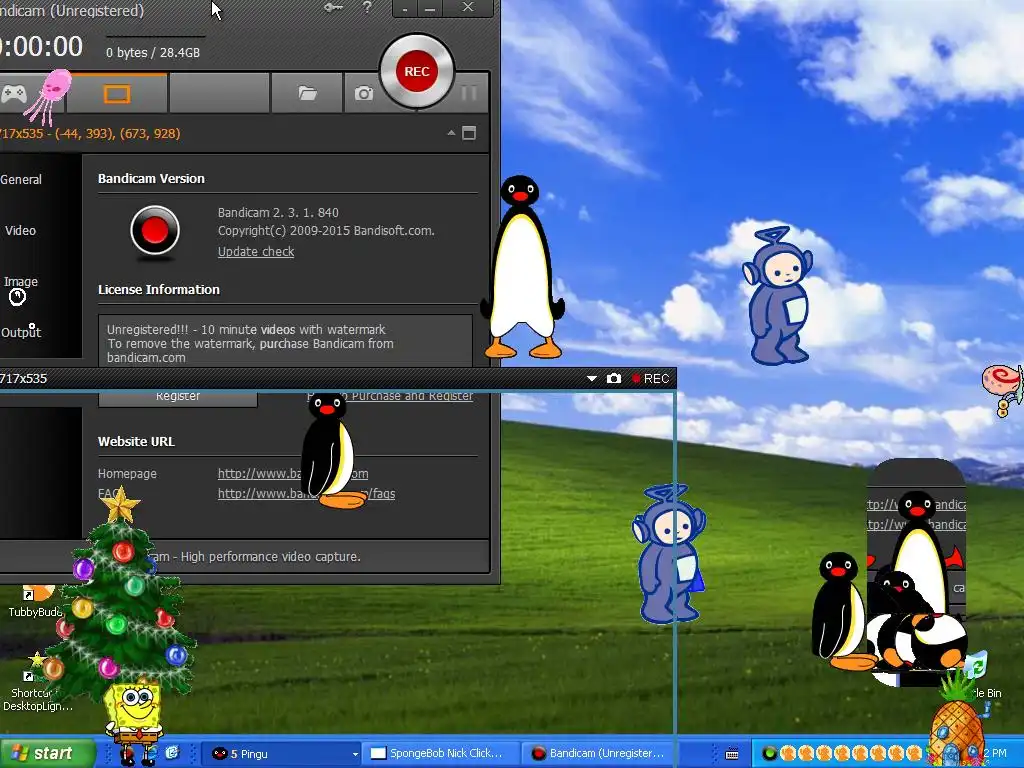Viewport: 1024px width, 768px height.
Task: Click the red Bandicam version logo
Action: pos(155,231)
